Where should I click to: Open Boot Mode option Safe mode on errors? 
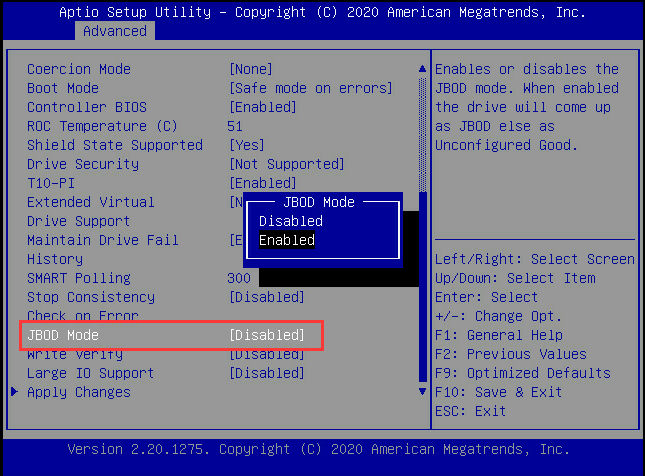(x=311, y=88)
